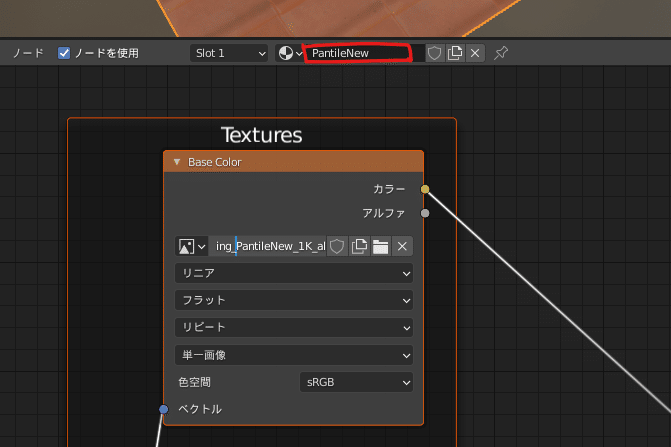
Task: Open the Slot 1 dropdown
Action: [229, 53]
